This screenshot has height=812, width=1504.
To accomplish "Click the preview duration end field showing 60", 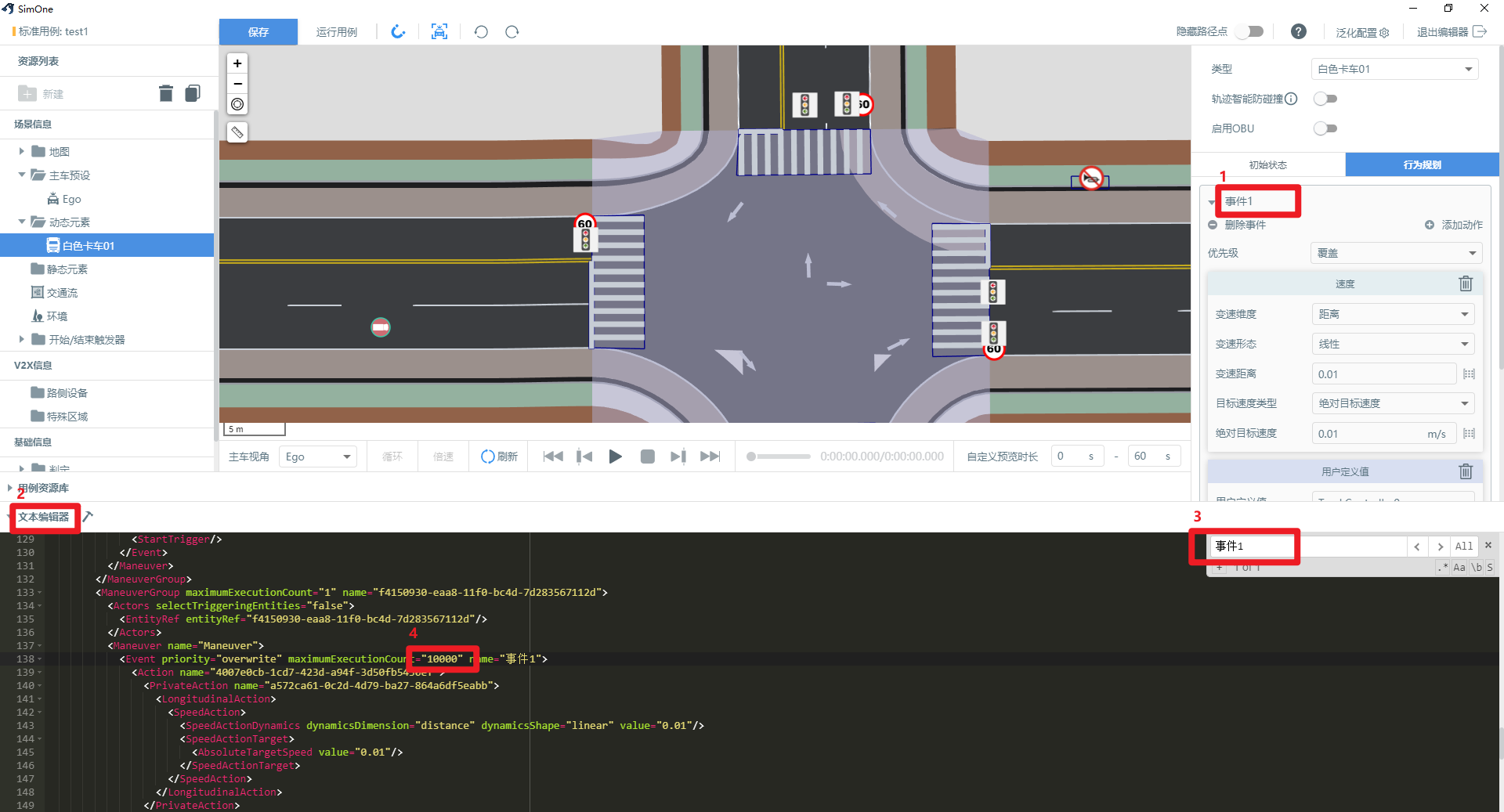I will (1153, 457).
